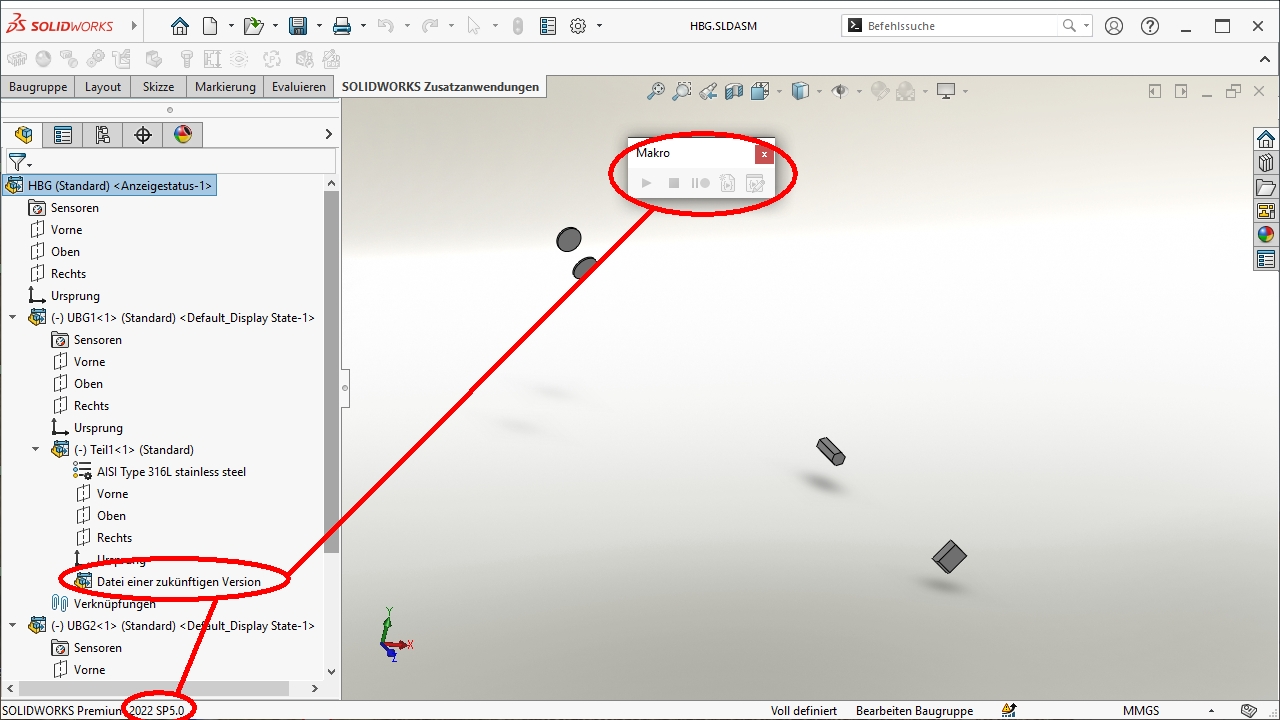Open the Print dropdown arrow

(x=364, y=26)
